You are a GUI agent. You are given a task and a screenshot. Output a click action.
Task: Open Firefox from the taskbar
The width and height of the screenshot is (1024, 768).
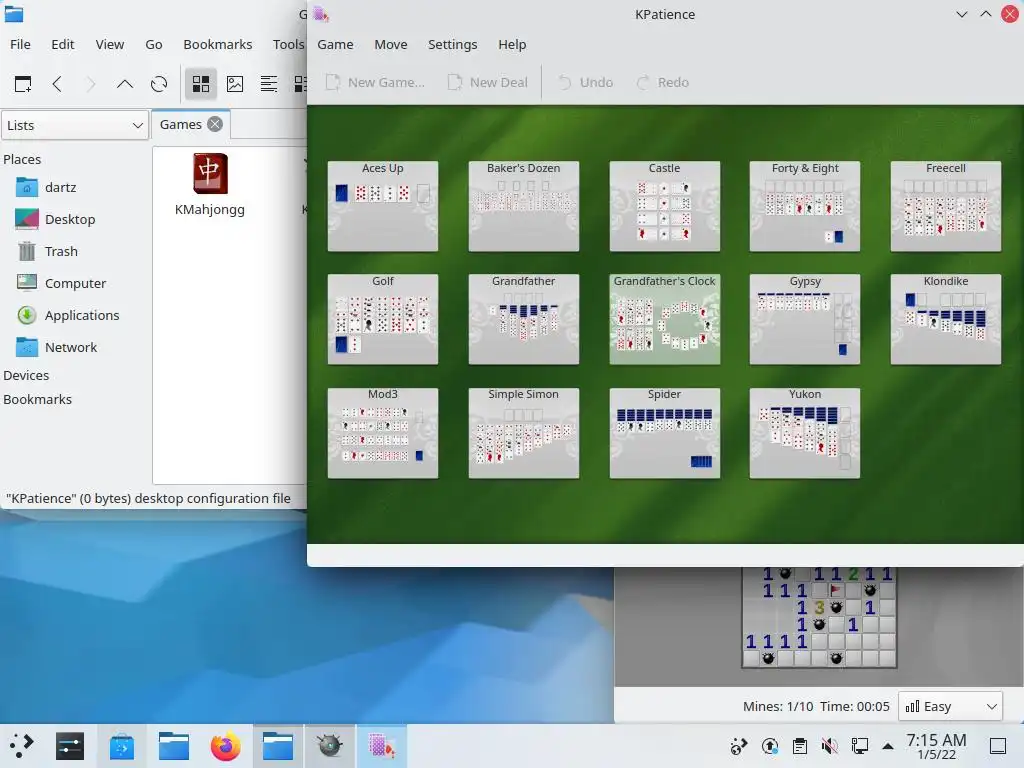(x=225, y=746)
